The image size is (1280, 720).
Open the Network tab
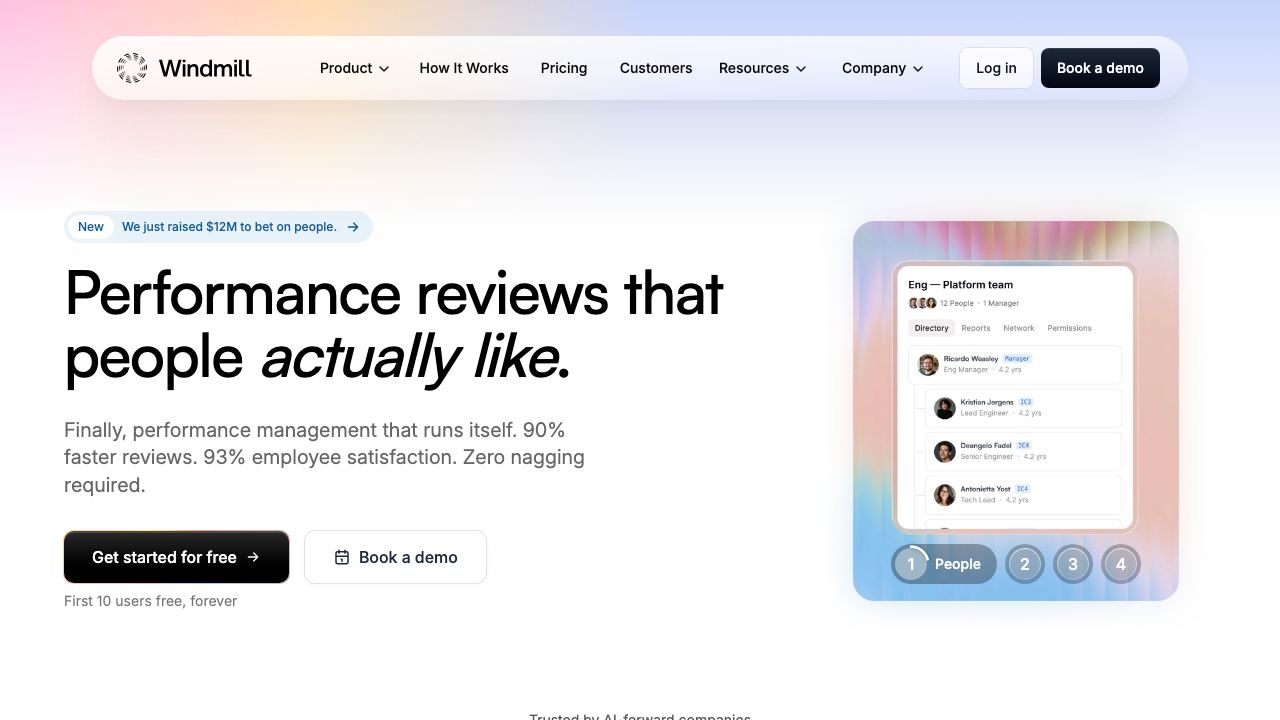coord(1019,328)
